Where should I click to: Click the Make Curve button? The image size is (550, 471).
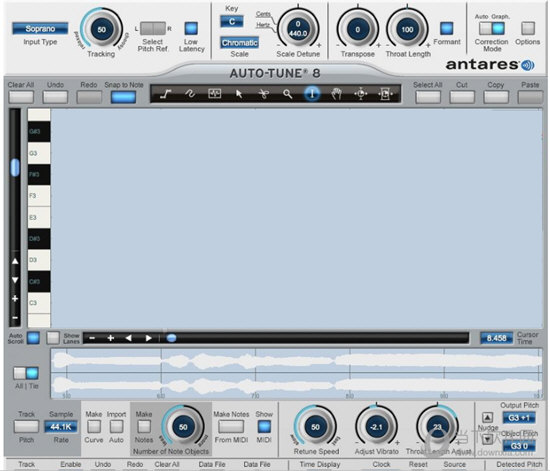(x=94, y=426)
